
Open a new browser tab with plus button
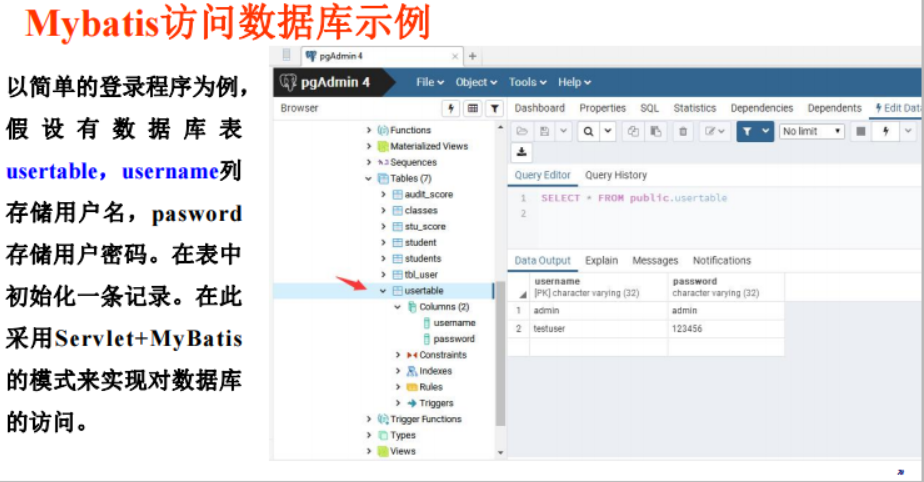tap(473, 56)
